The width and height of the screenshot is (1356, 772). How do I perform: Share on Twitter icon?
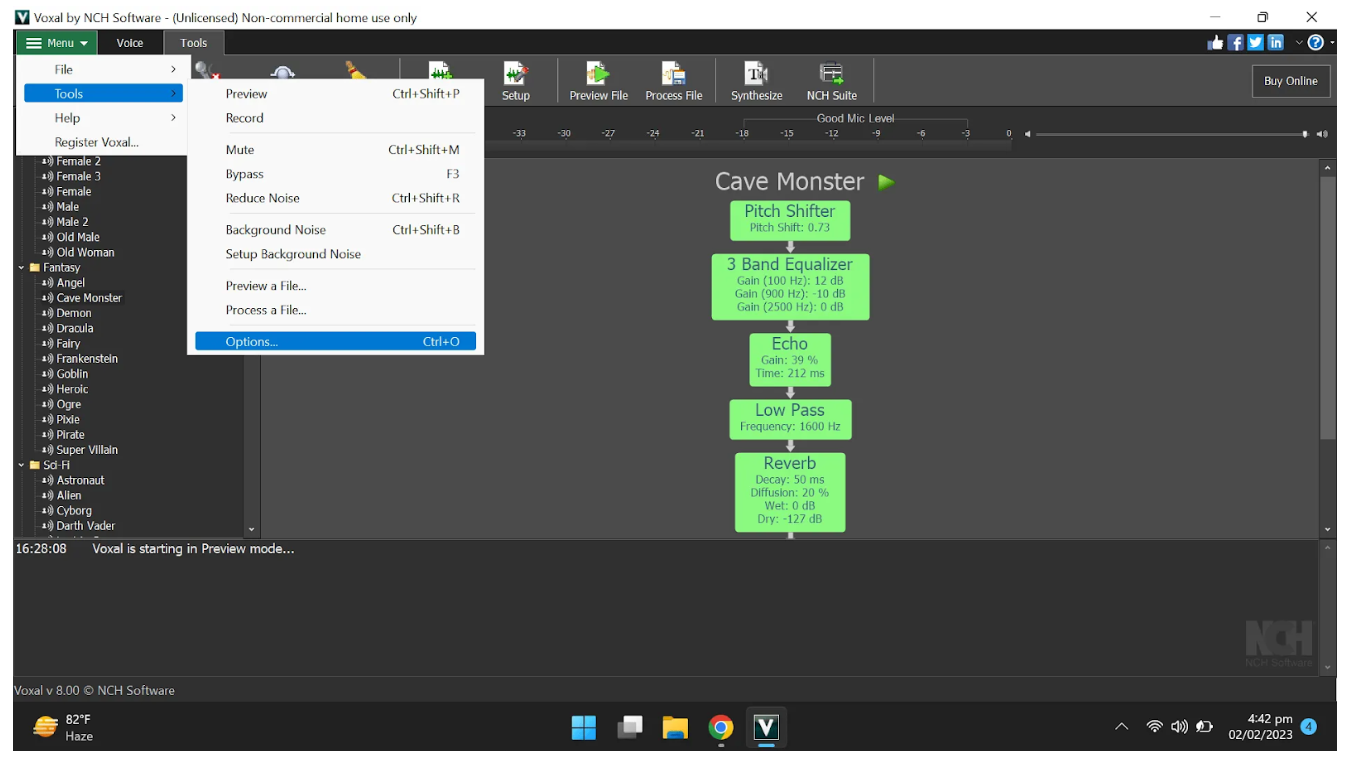(x=1255, y=43)
